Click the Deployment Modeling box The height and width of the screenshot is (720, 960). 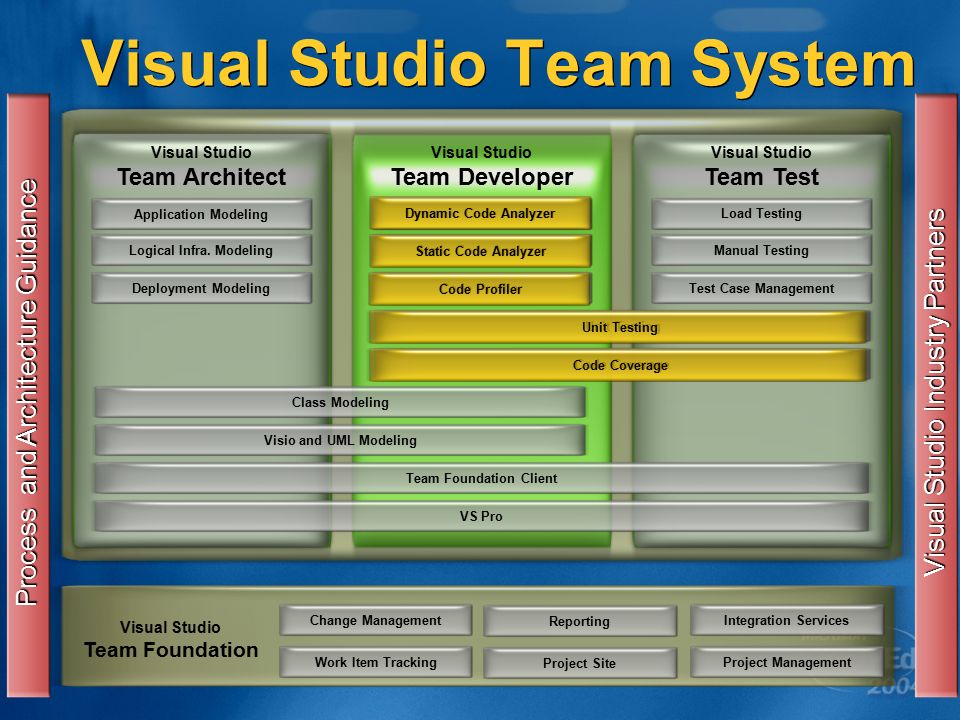click(x=201, y=288)
